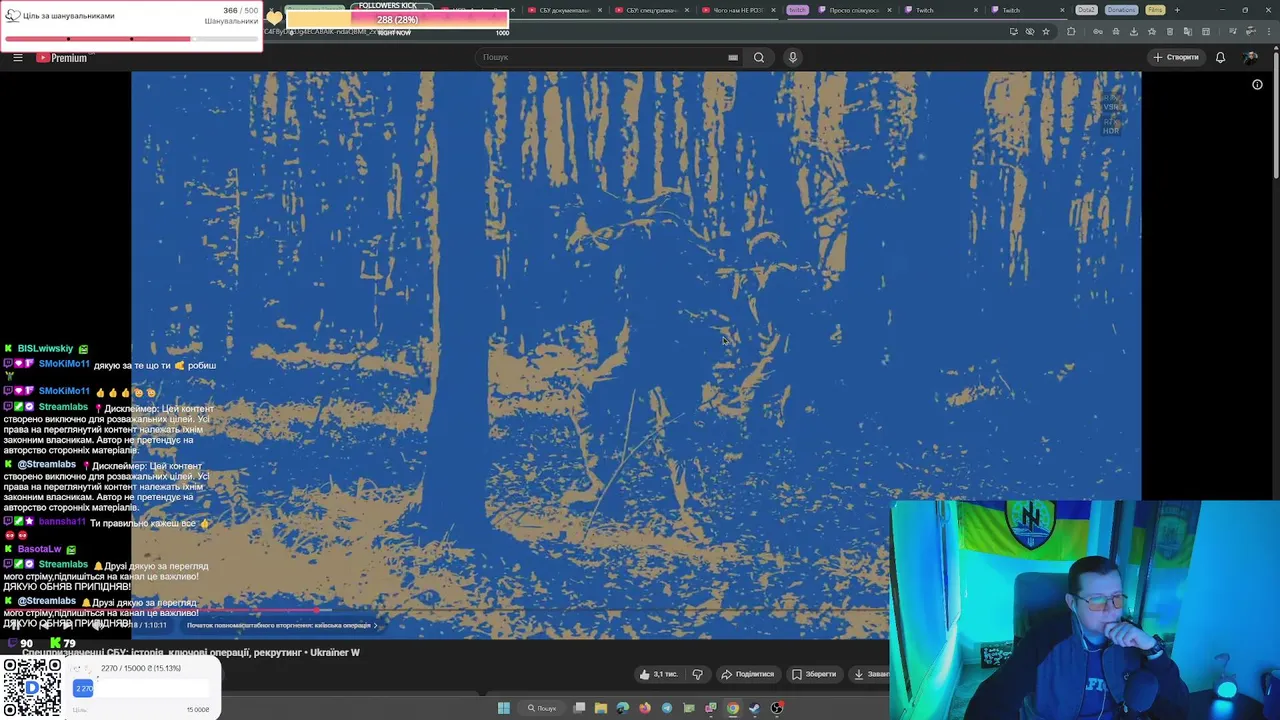Screen dimensions: 1280x720
Task: Show video info icon beside player
Action: point(1258,85)
